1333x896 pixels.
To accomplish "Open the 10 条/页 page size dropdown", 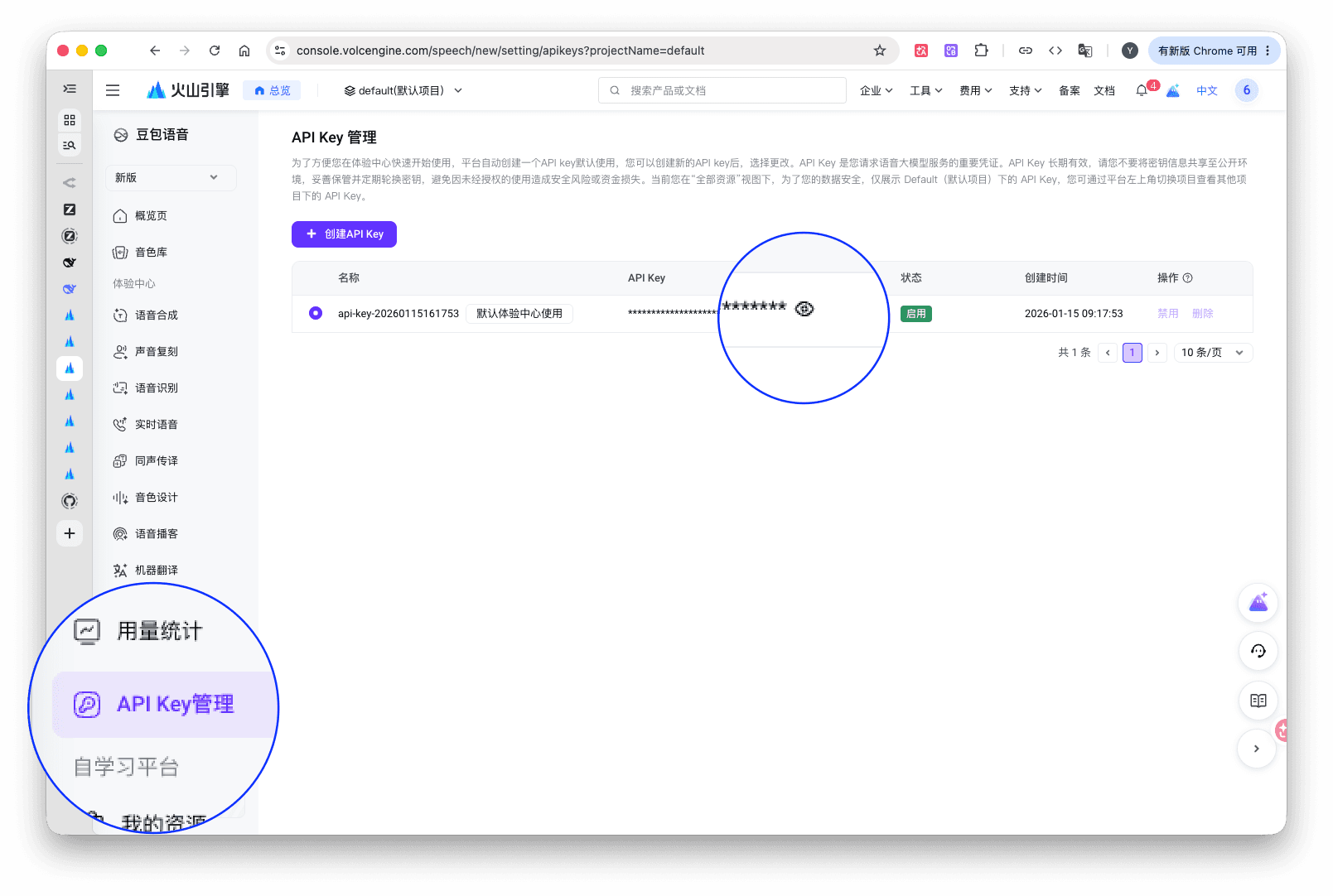I will (1213, 353).
